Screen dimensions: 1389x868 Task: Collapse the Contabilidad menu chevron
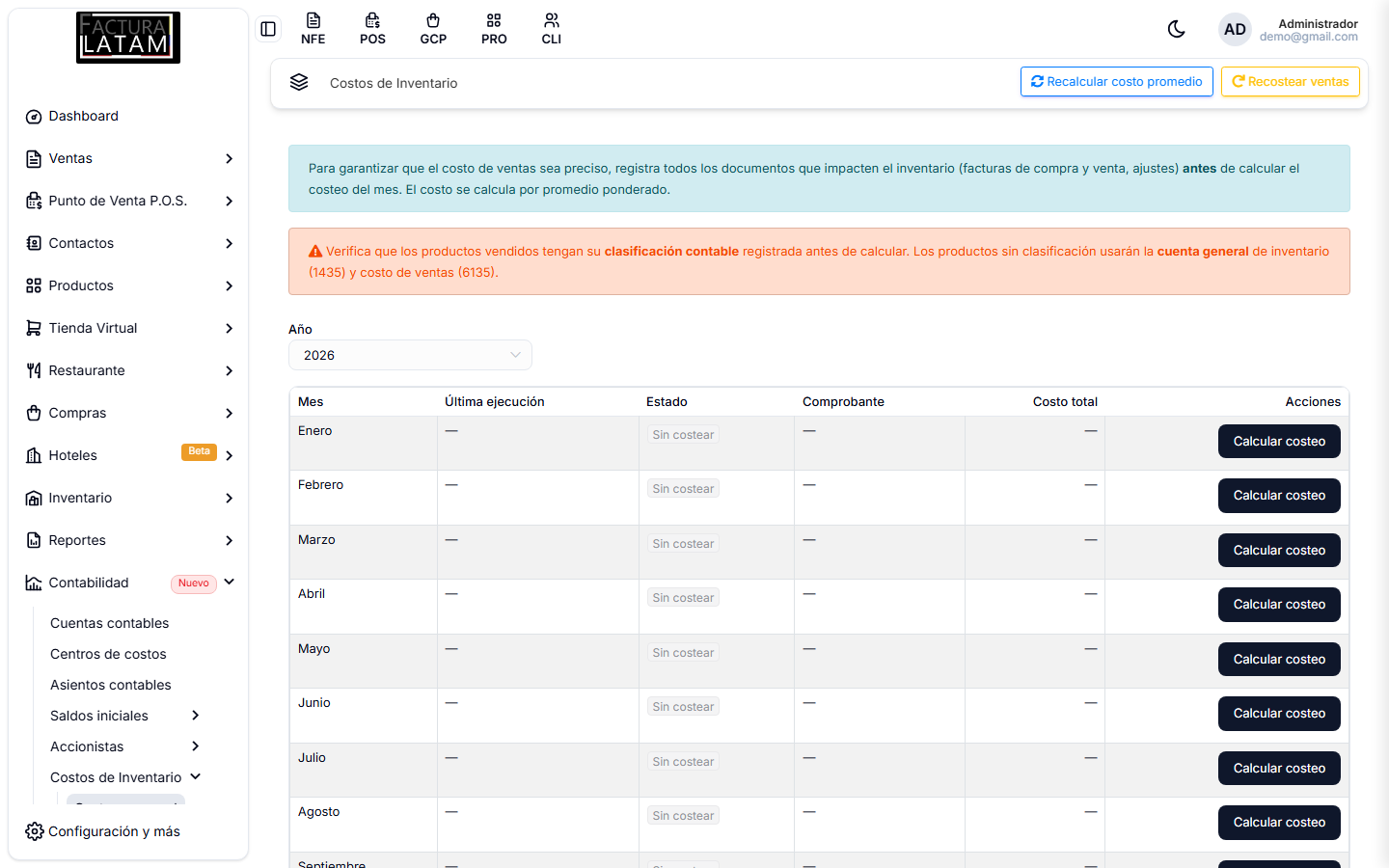[230, 583]
